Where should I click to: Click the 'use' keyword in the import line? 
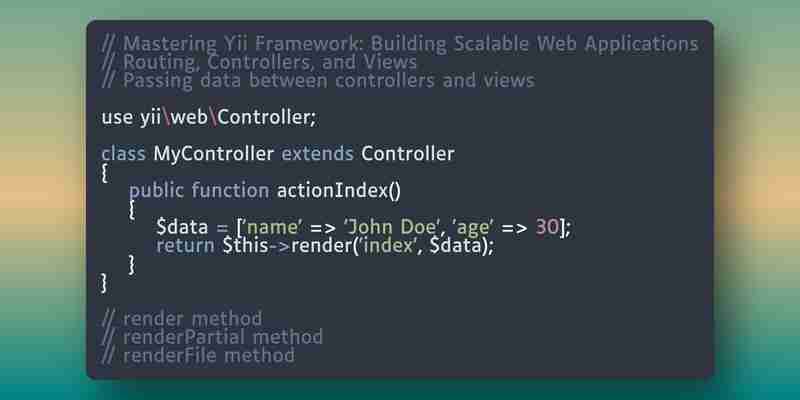pos(117,118)
